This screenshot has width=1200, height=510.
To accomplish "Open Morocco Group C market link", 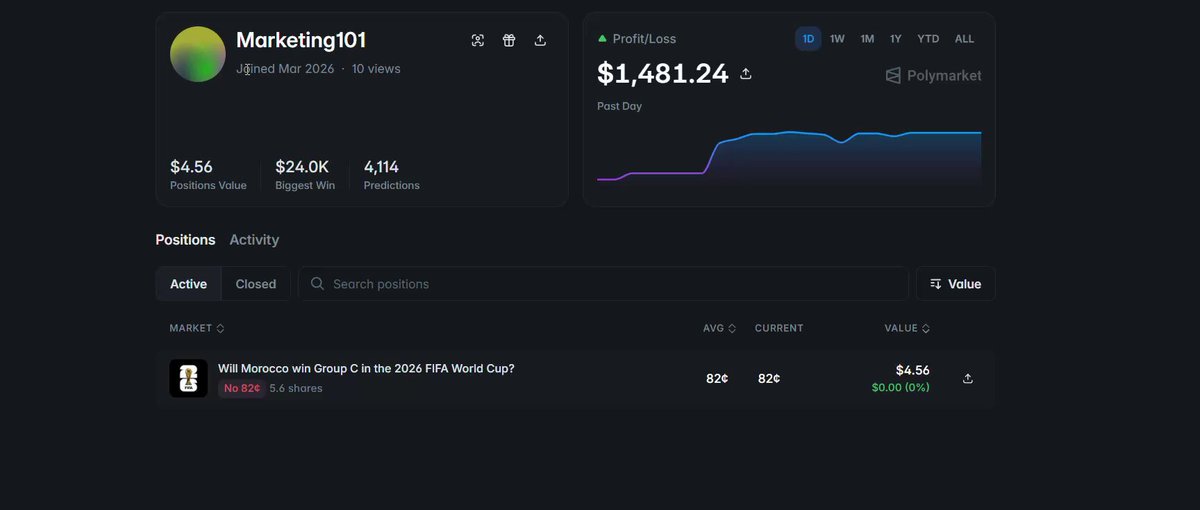I will [366, 368].
